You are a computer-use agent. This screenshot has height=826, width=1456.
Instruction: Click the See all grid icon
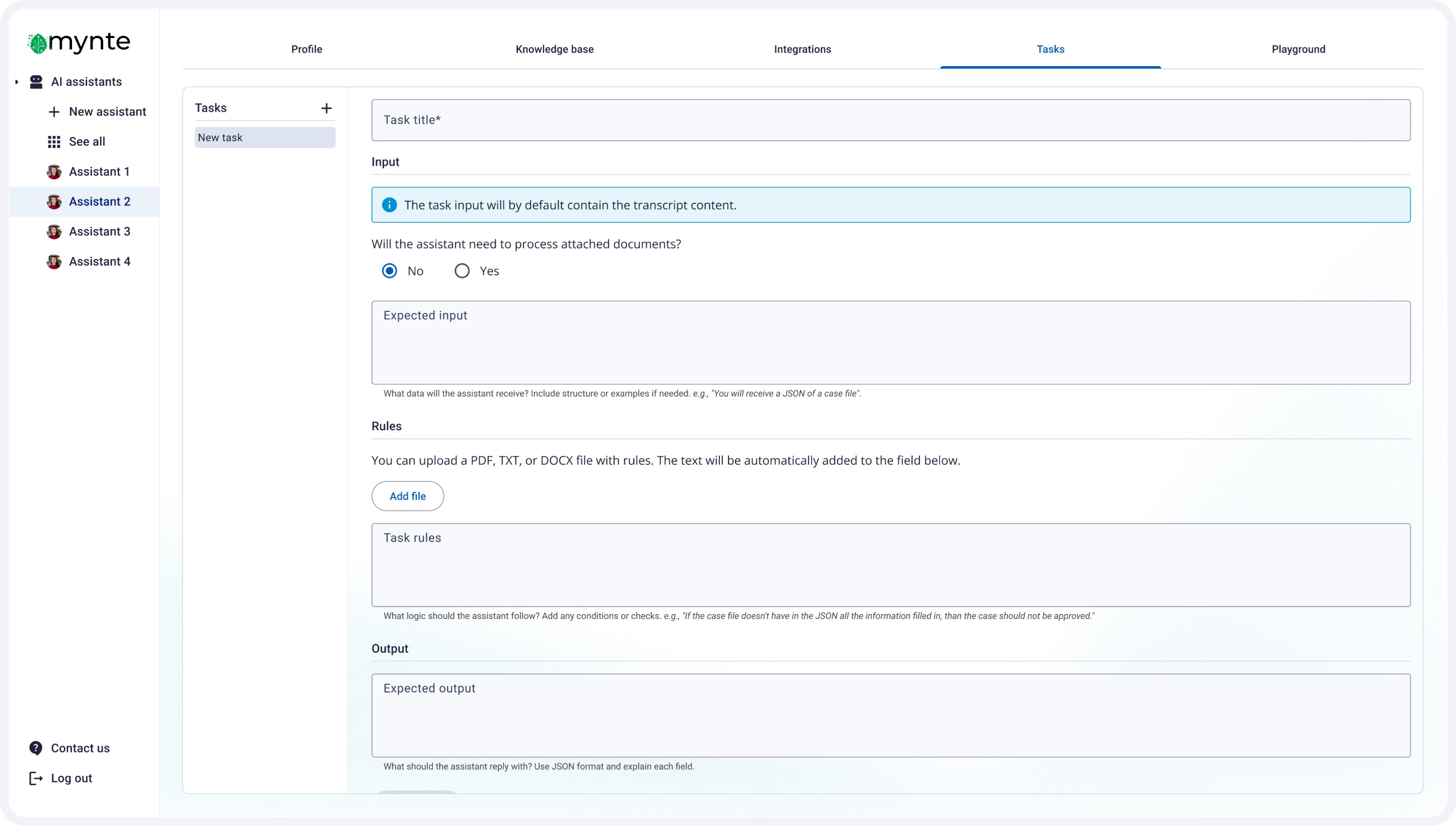coord(54,142)
